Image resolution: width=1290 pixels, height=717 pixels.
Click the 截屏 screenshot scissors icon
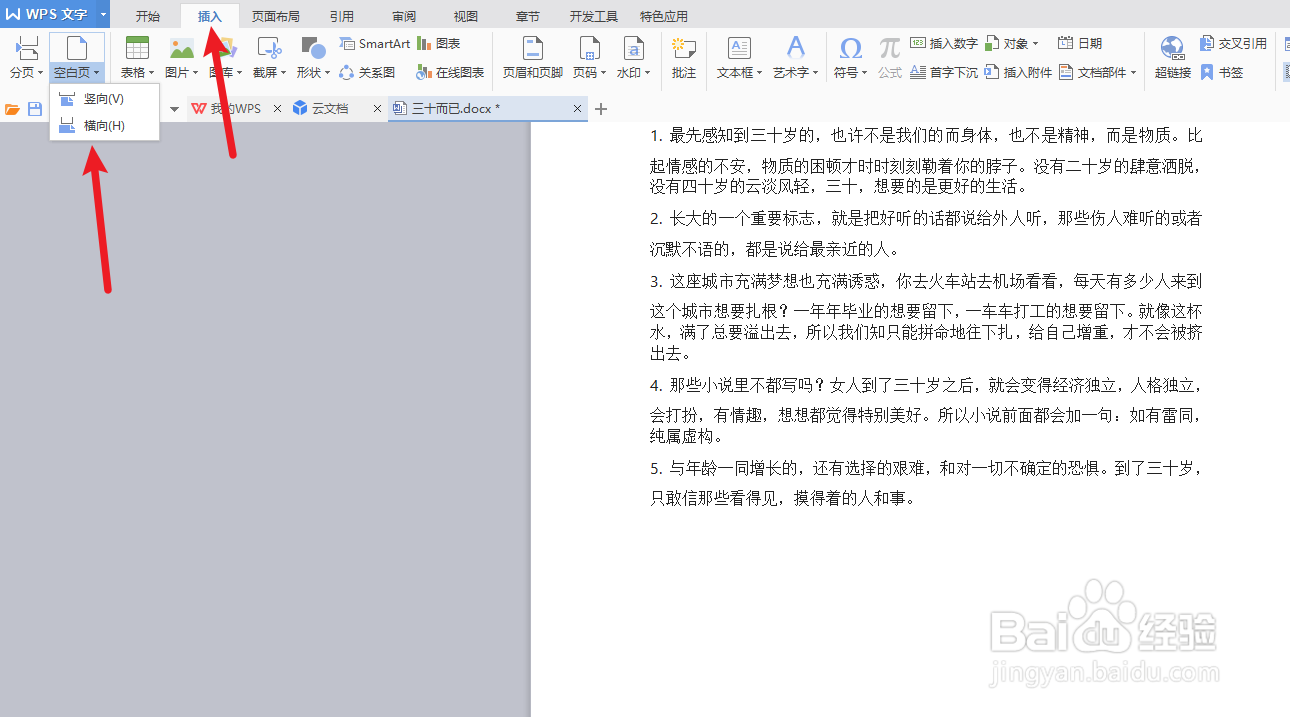tap(268, 47)
